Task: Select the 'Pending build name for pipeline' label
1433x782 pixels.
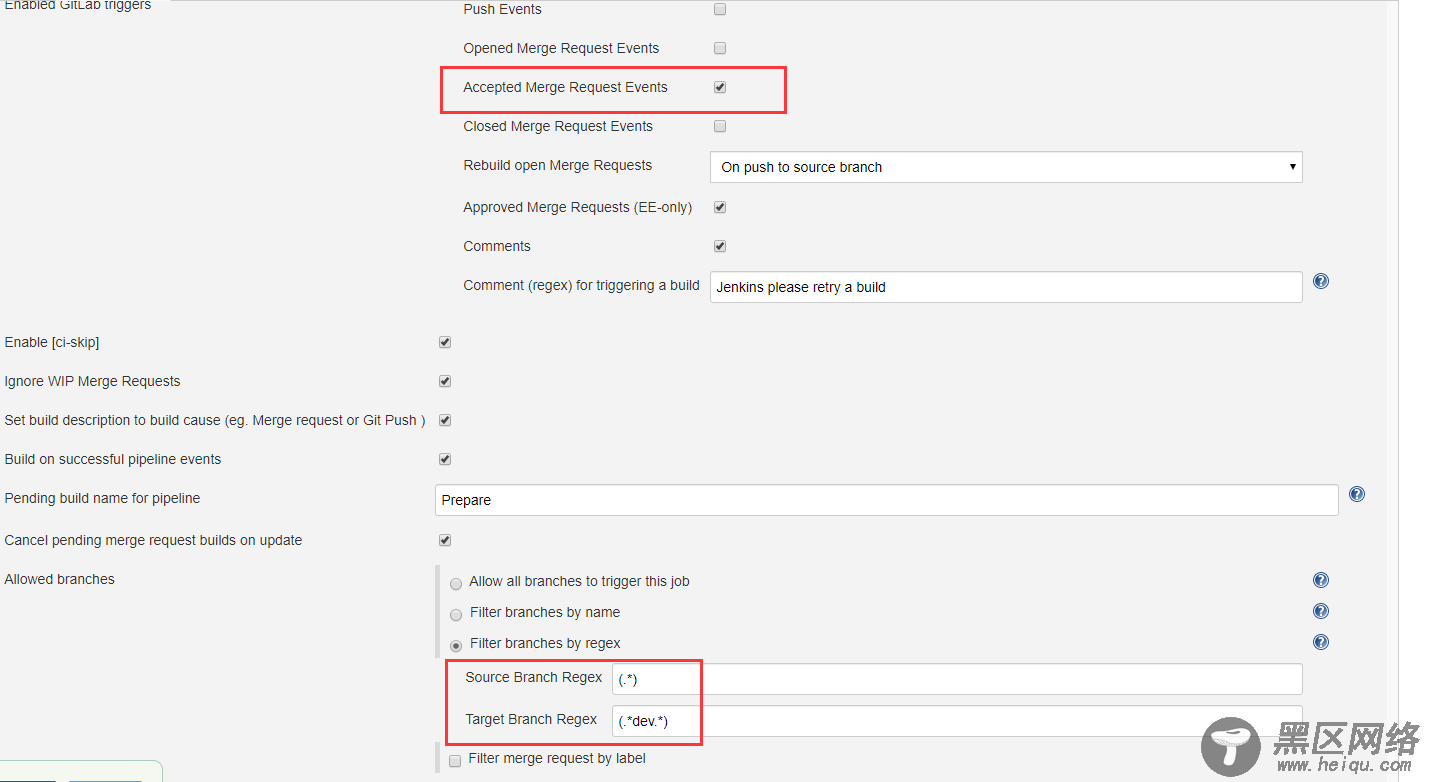Action: tap(103, 498)
